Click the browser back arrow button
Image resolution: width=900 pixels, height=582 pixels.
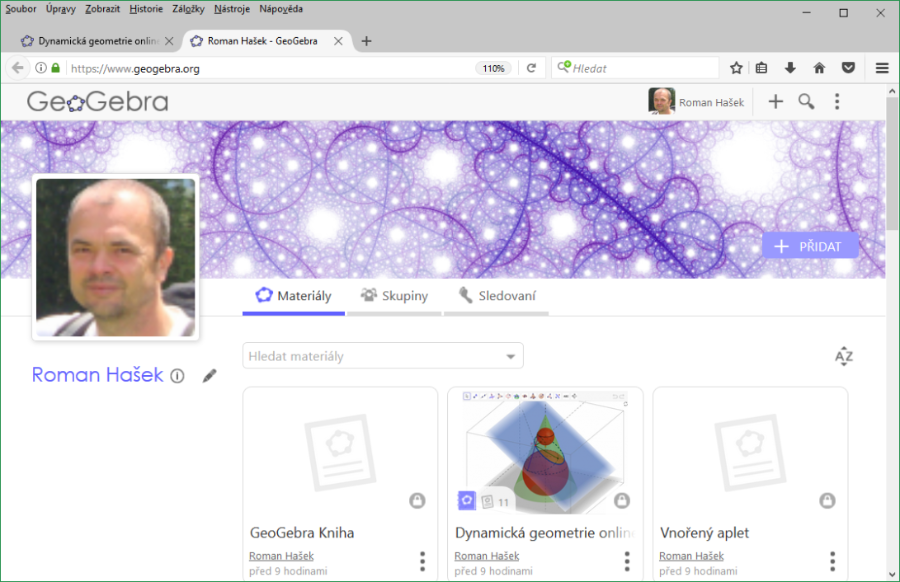coord(18,68)
